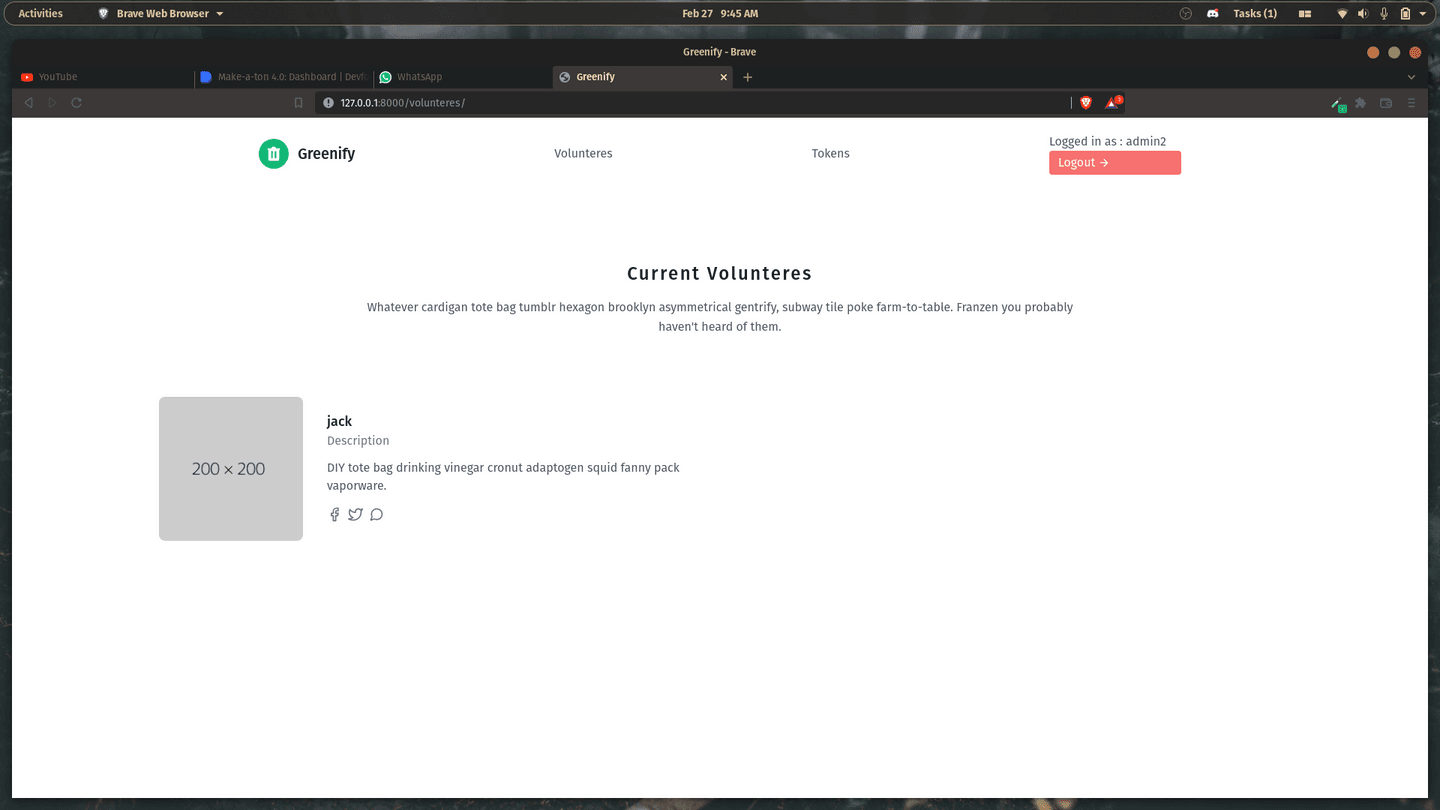Switch to the WhatsApp tab
Image resolution: width=1440 pixels, height=810 pixels.
463,77
